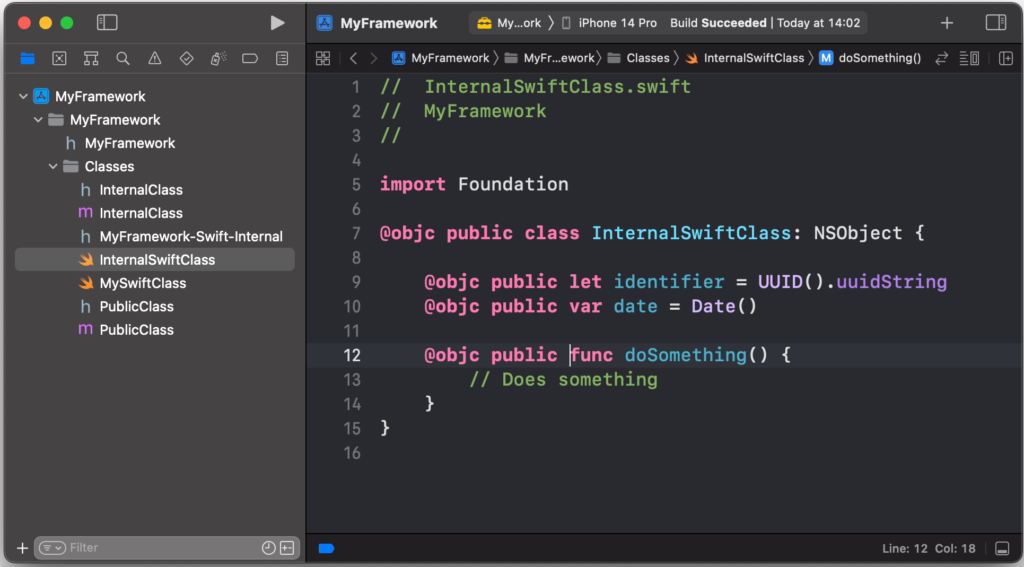Image resolution: width=1024 pixels, height=567 pixels.
Task: Show the Issue navigator warning icon
Action: 155,58
